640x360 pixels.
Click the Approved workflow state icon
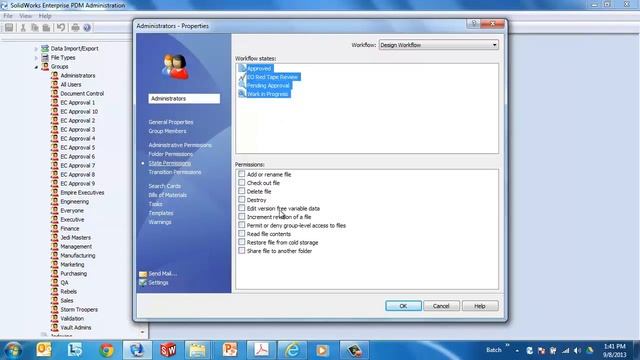pos(242,68)
